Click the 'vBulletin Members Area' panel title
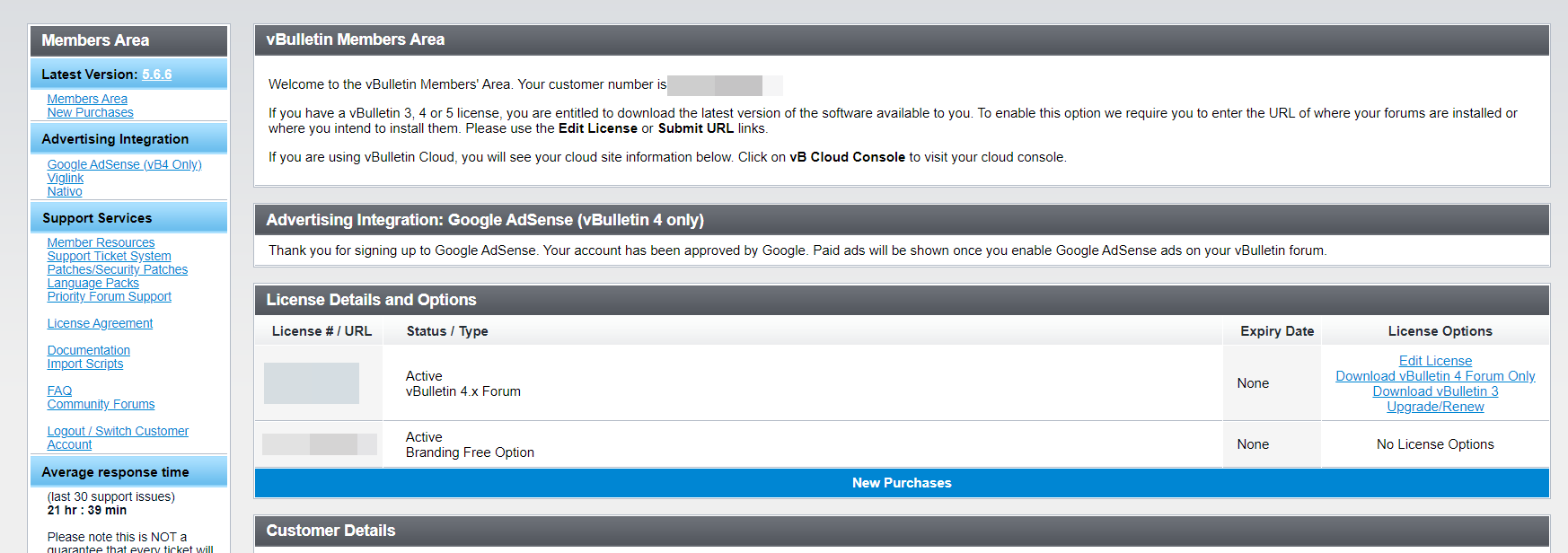This screenshot has height=553, width=1568. 356,39
